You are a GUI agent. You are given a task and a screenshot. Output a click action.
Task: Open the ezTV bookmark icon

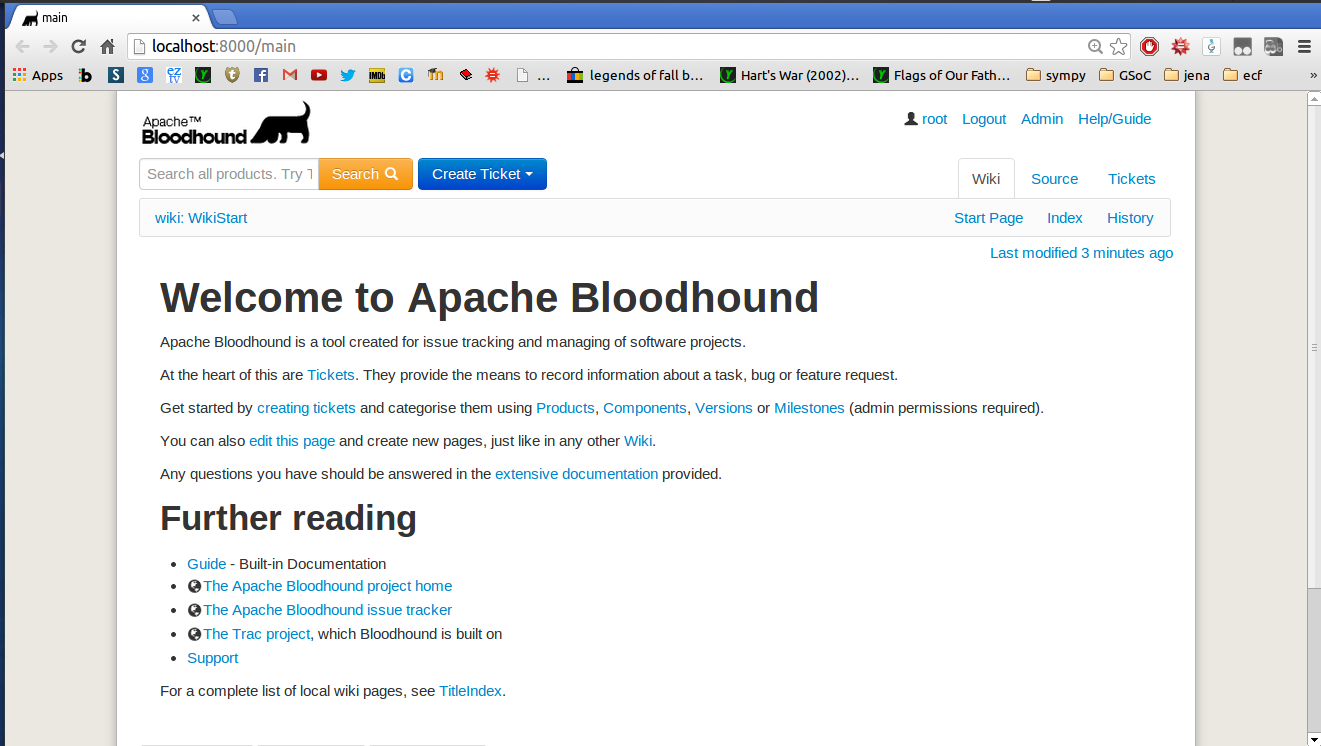click(x=174, y=75)
